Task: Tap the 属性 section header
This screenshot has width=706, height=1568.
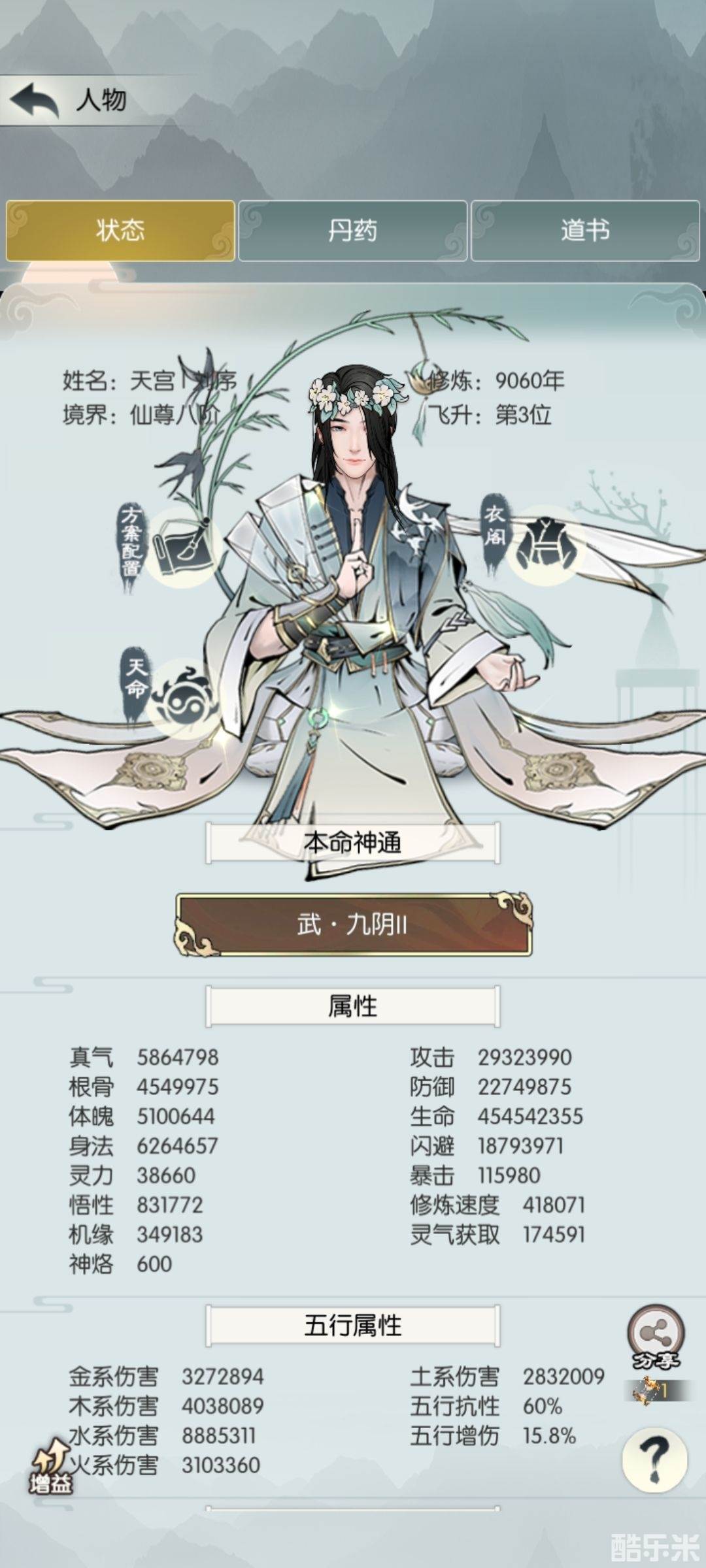Action: click(353, 1006)
